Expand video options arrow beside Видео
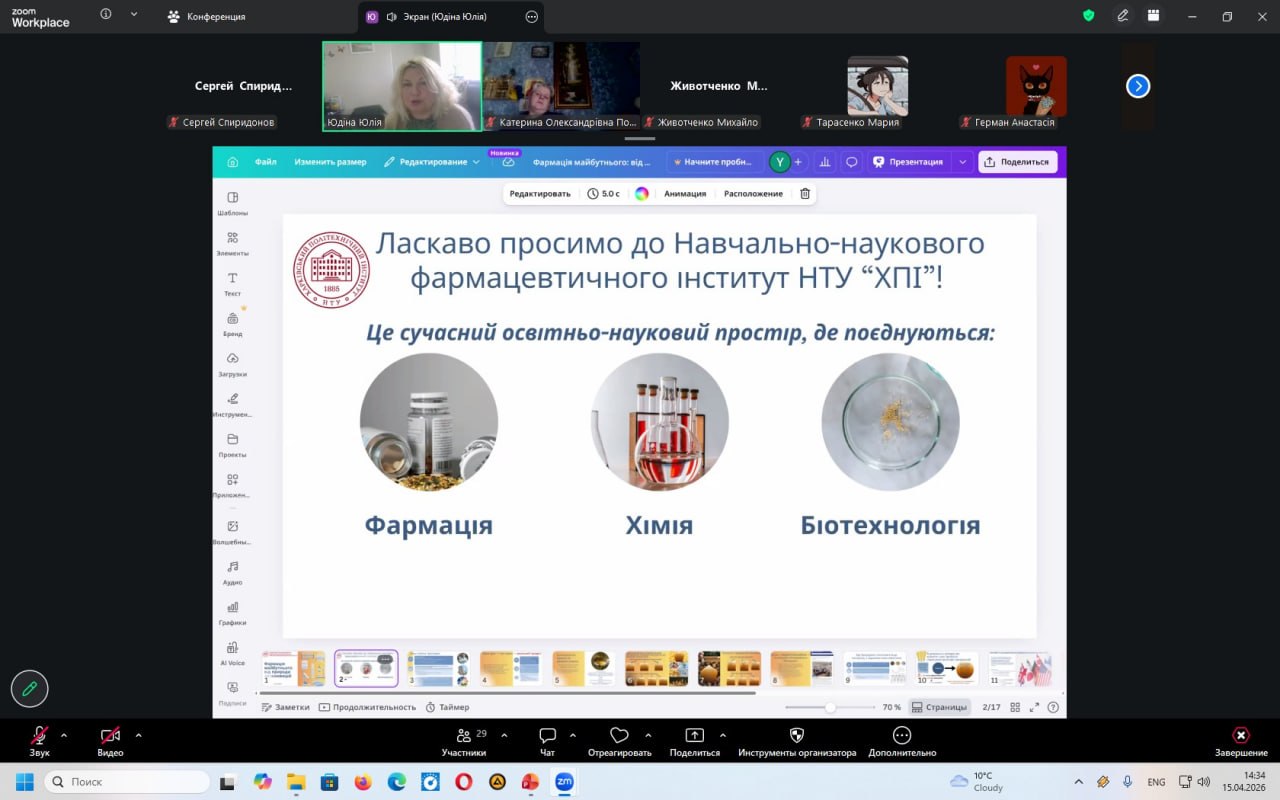Image resolution: width=1280 pixels, height=800 pixels. point(138,735)
